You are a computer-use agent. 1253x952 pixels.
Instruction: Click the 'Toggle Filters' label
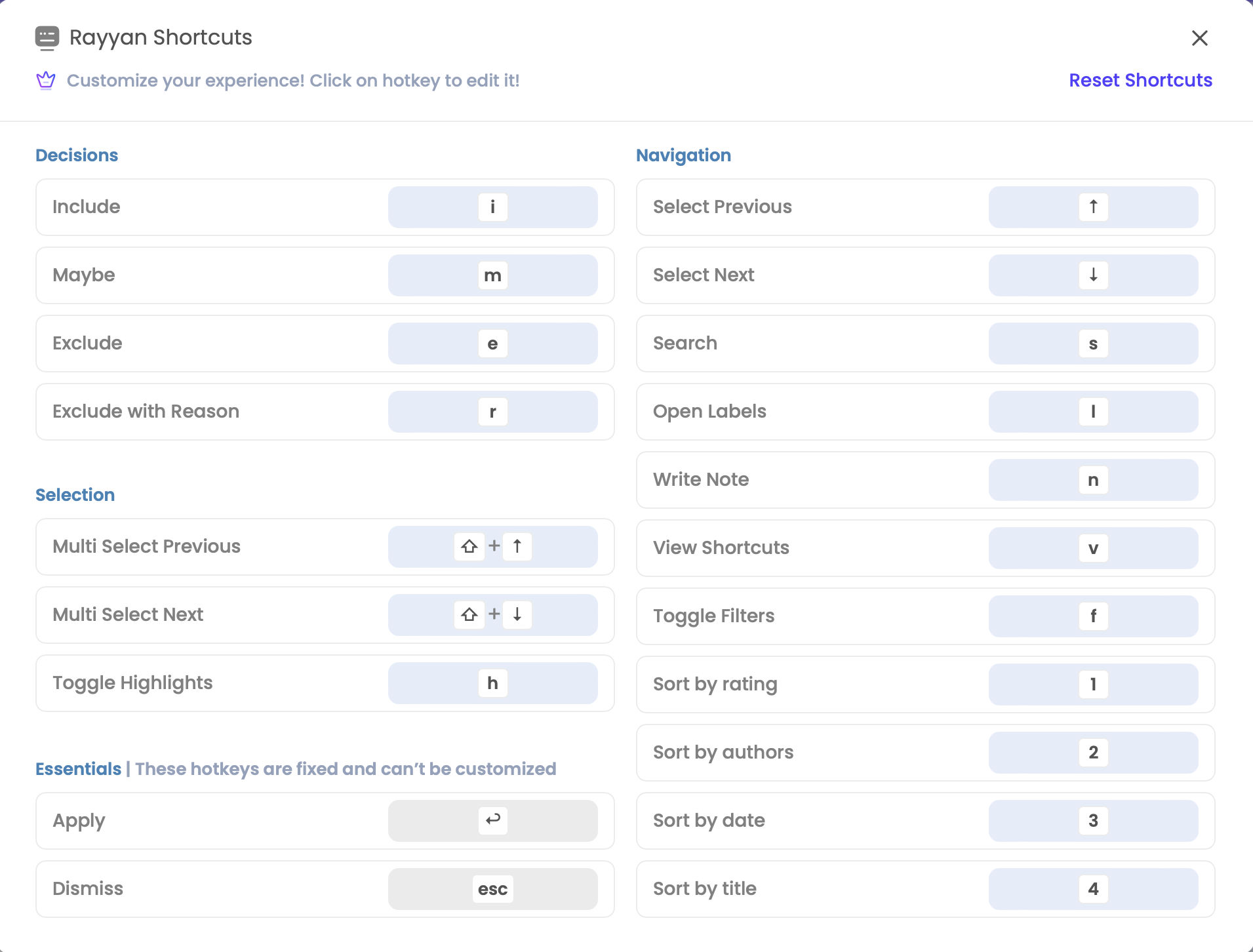click(x=714, y=616)
